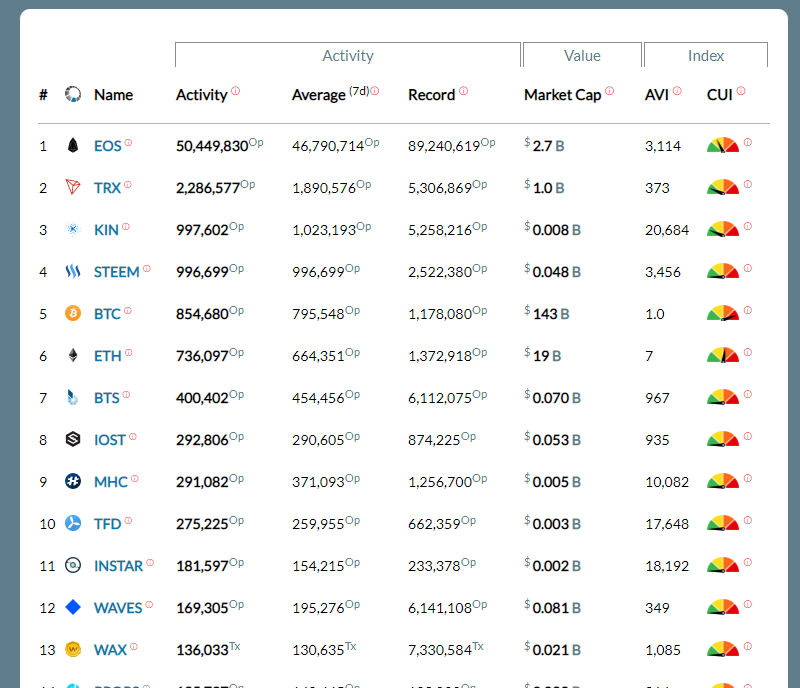Open the EOS coin link
The image size is (800, 688).
coord(108,146)
